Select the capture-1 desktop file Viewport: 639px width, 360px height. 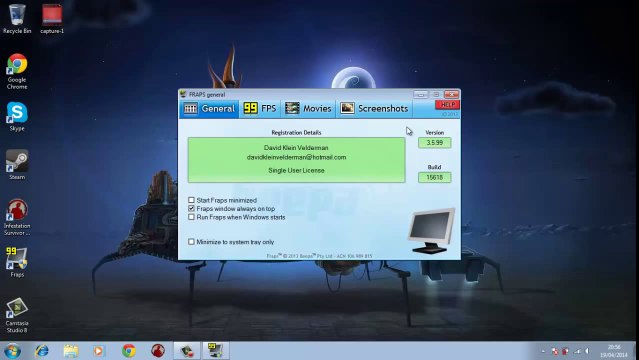pos(52,18)
